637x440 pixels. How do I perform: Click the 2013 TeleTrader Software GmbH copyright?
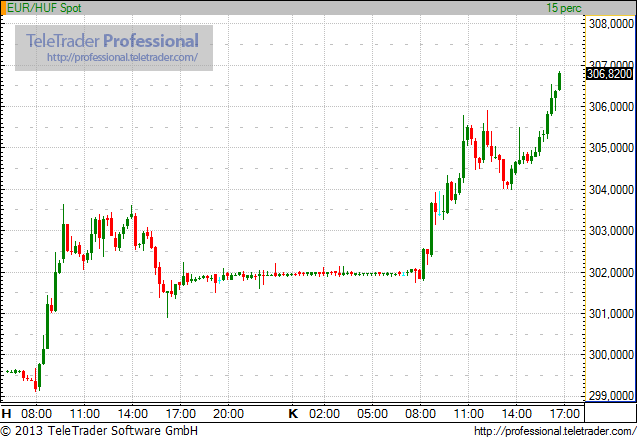tap(99, 431)
